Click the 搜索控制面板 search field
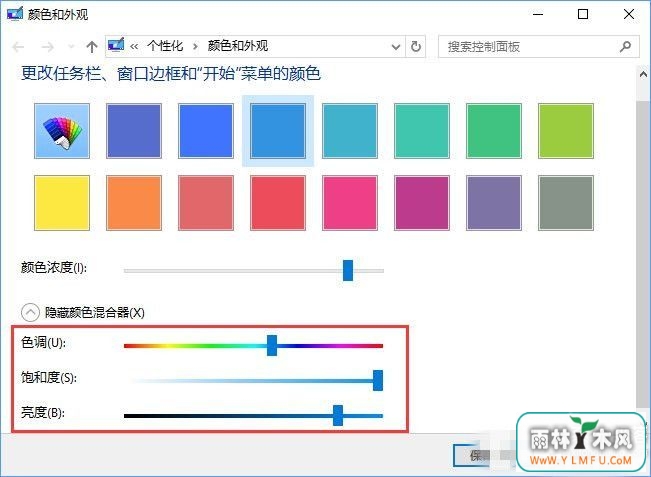This screenshot has height=477, width=651. coord(538,46)
